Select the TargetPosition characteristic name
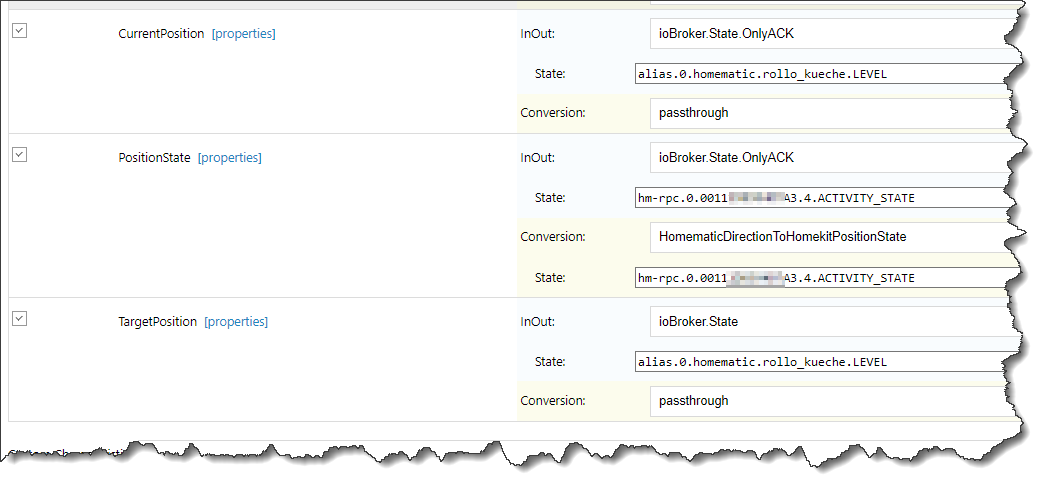This screenshot has width=1049, height=488. [x=157, y=322]
